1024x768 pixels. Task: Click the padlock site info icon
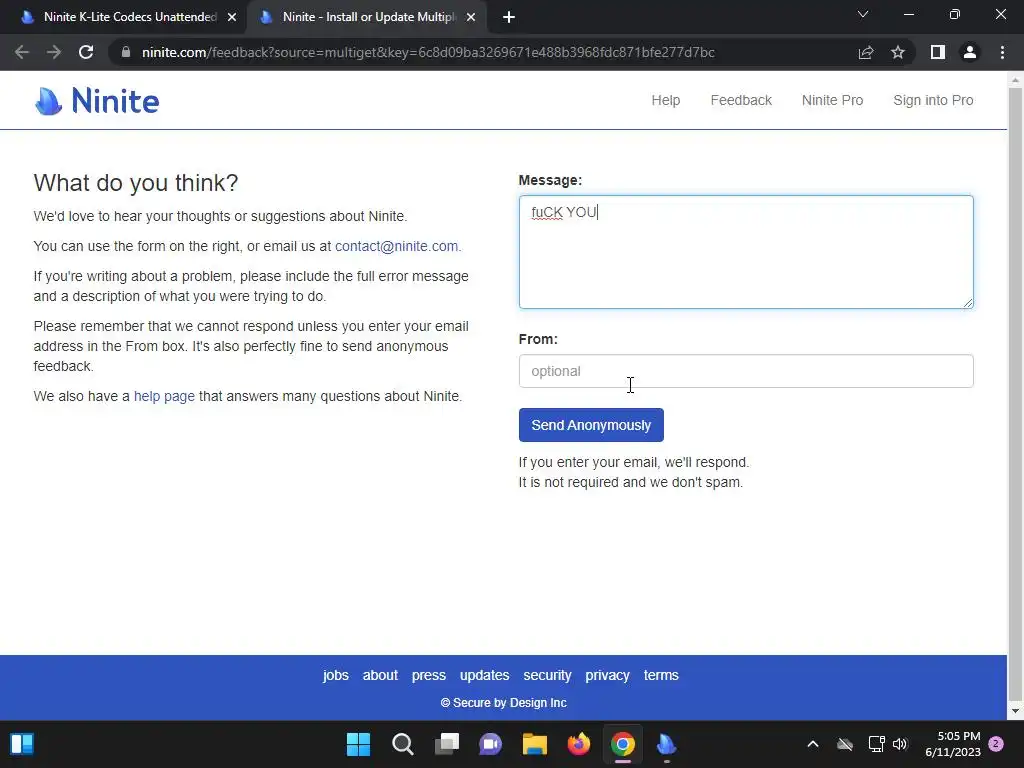click(126, 52)
